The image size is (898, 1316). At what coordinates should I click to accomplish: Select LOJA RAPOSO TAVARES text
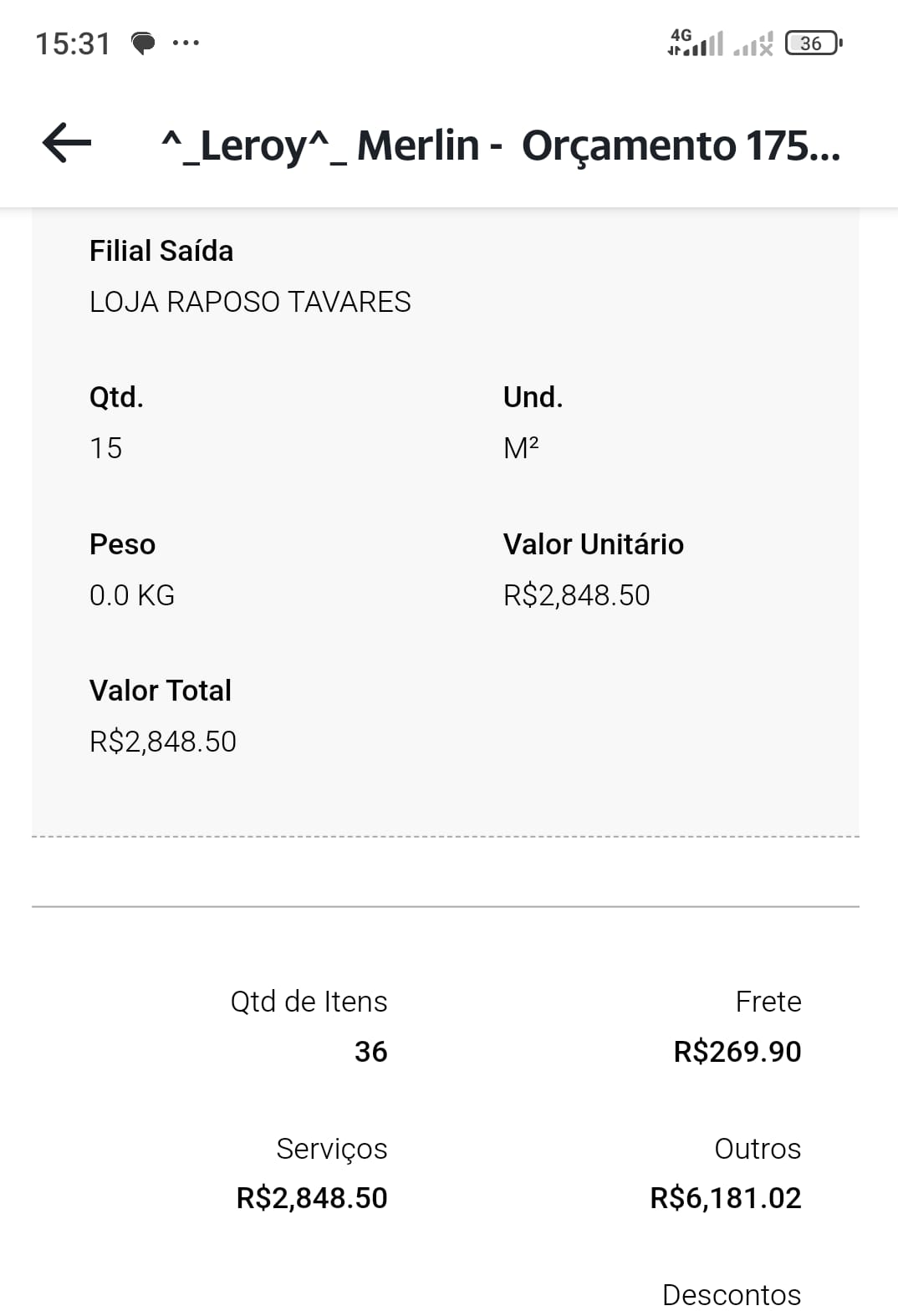tap(250, 302)
